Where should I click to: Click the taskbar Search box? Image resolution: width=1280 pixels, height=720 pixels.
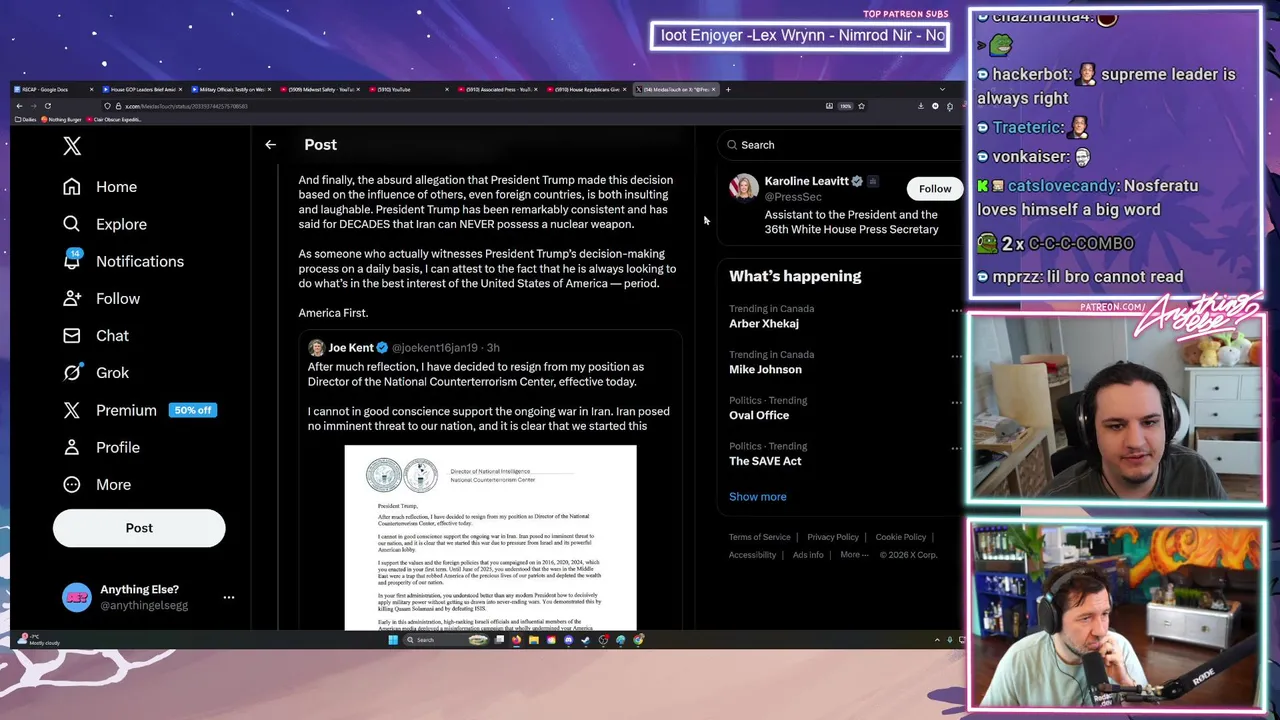pyautogui.click(x=446, y=640)
